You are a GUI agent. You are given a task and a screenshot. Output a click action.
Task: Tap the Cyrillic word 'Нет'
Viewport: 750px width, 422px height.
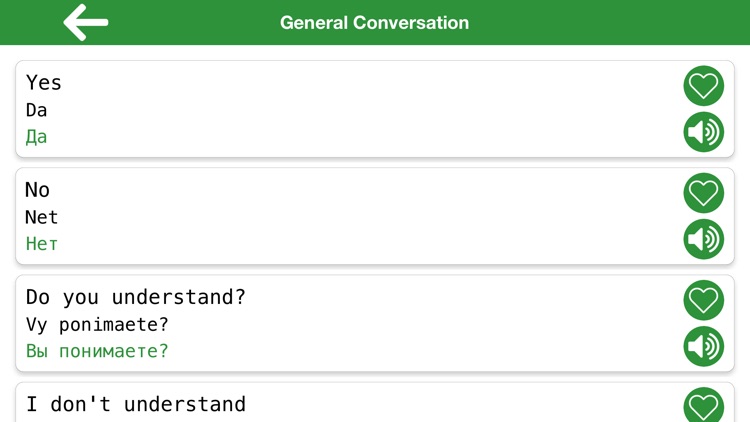pyautogui.click(x=42, y=244)
